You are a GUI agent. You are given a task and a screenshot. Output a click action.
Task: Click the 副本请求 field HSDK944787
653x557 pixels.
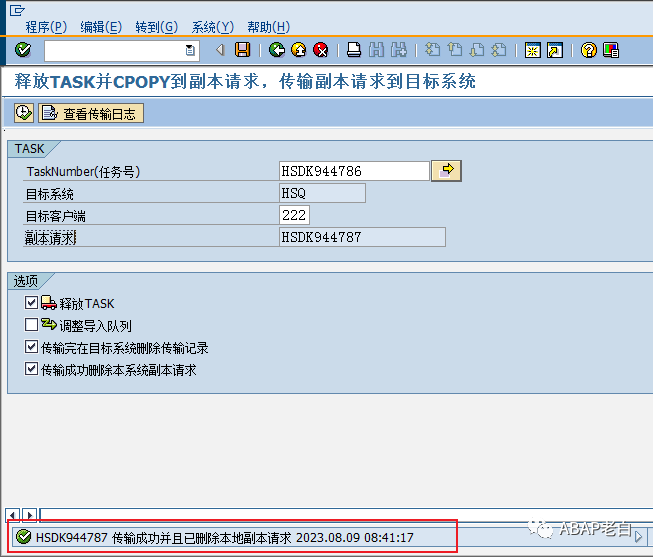(362, 237)
